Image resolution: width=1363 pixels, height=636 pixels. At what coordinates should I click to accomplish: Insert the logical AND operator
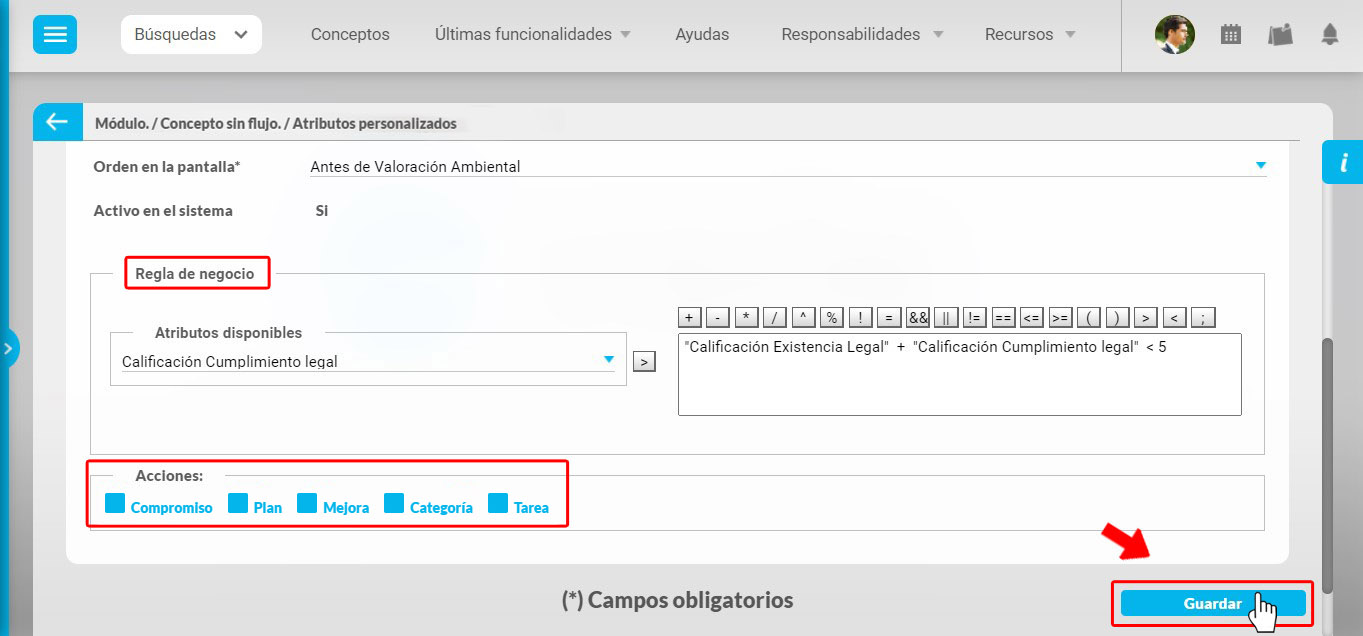pyautogui.click(x=918, y=317)
